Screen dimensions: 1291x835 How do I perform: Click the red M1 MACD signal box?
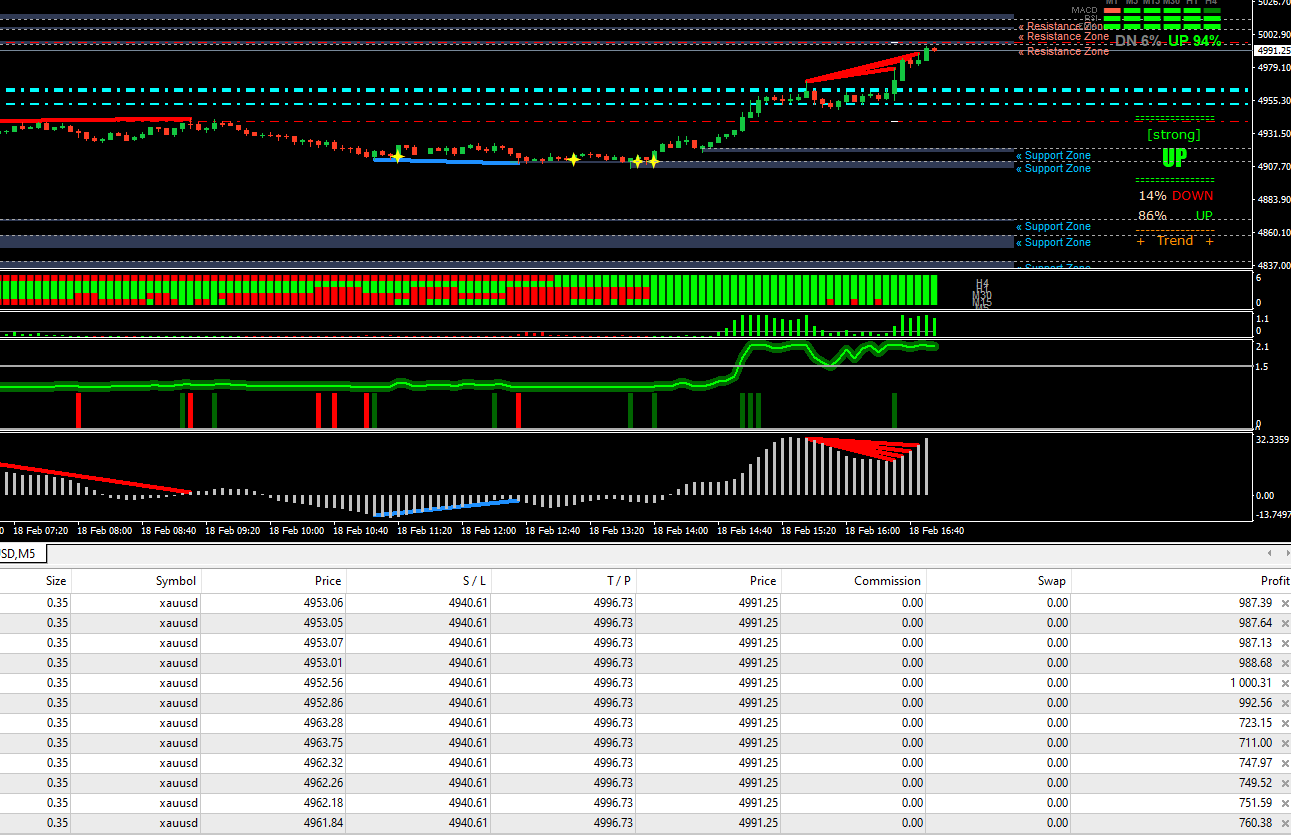point(1112,11)
